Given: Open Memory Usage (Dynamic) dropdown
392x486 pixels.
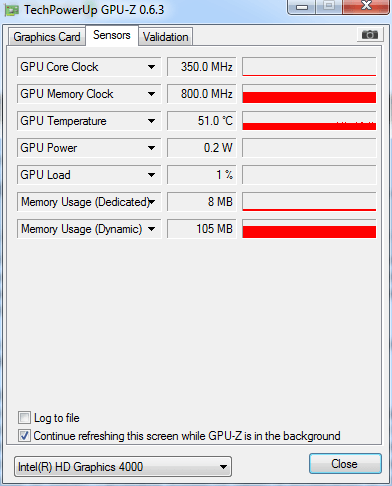Looking at the screenshot, I should click(x=151, y=229).
